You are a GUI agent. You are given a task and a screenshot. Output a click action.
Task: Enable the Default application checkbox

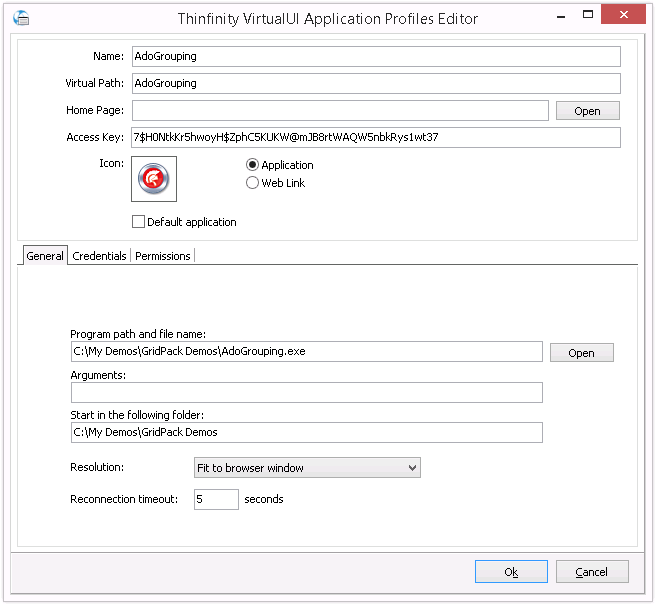pyautogui.click(x=139, y=222)
